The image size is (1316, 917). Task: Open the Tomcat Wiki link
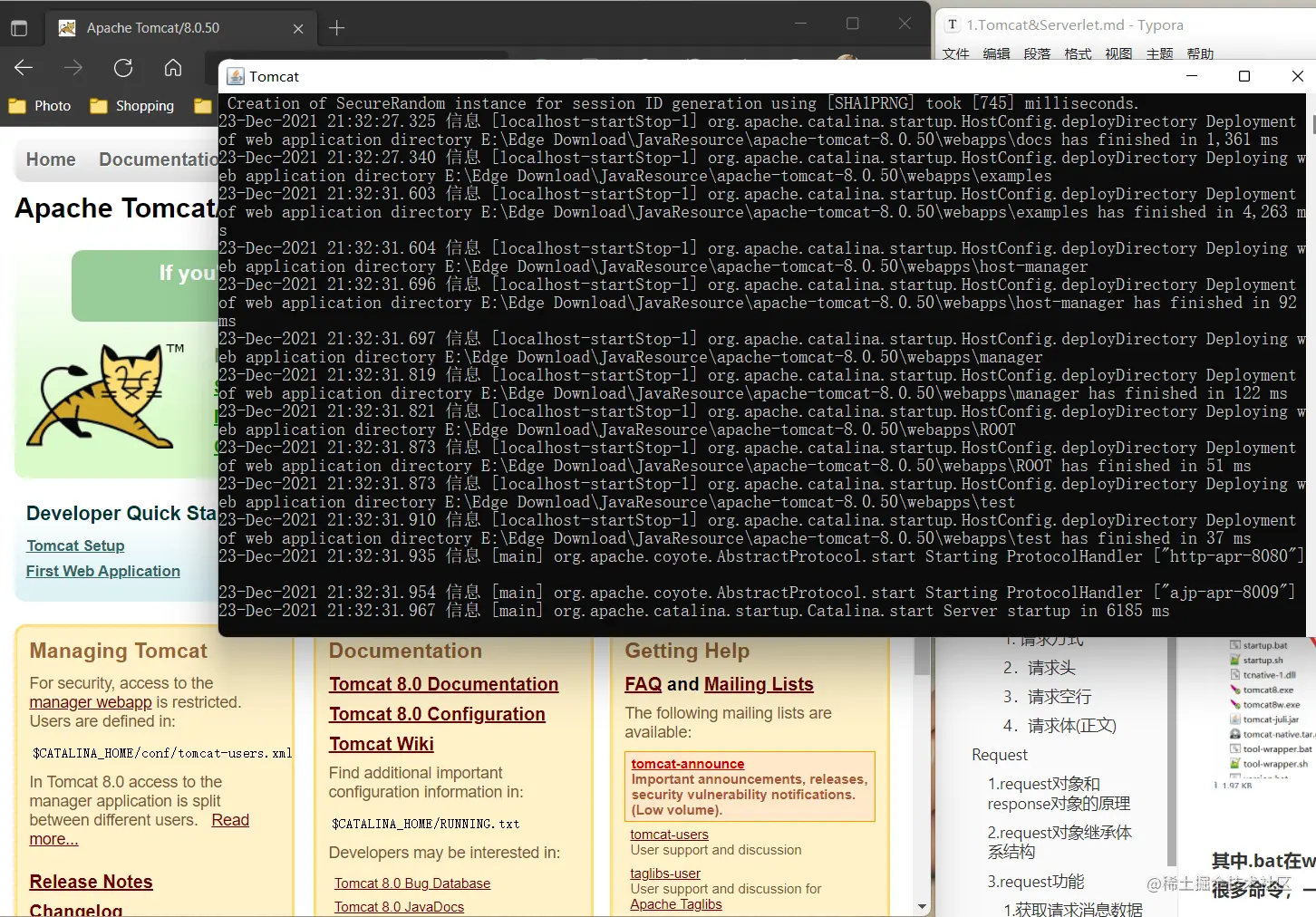(382, 744)
